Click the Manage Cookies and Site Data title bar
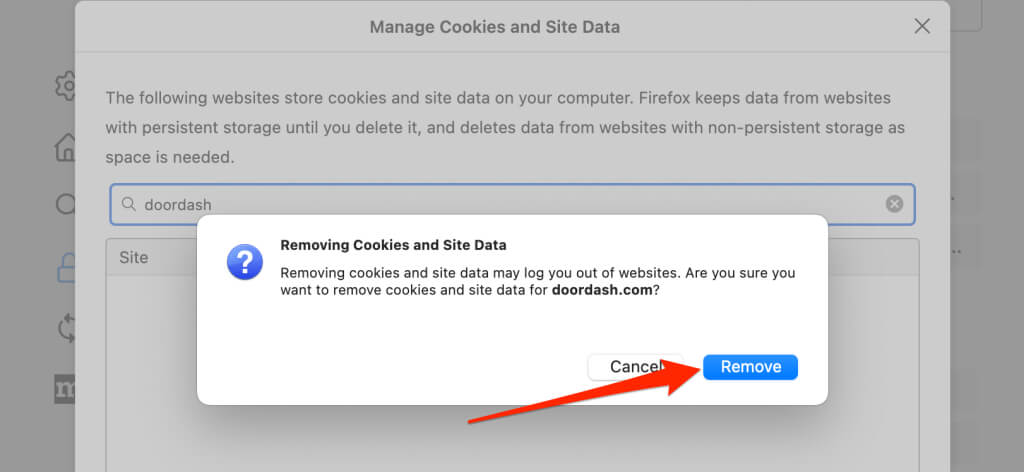This screenshot has width=1024, height=472. click(494, 27)
